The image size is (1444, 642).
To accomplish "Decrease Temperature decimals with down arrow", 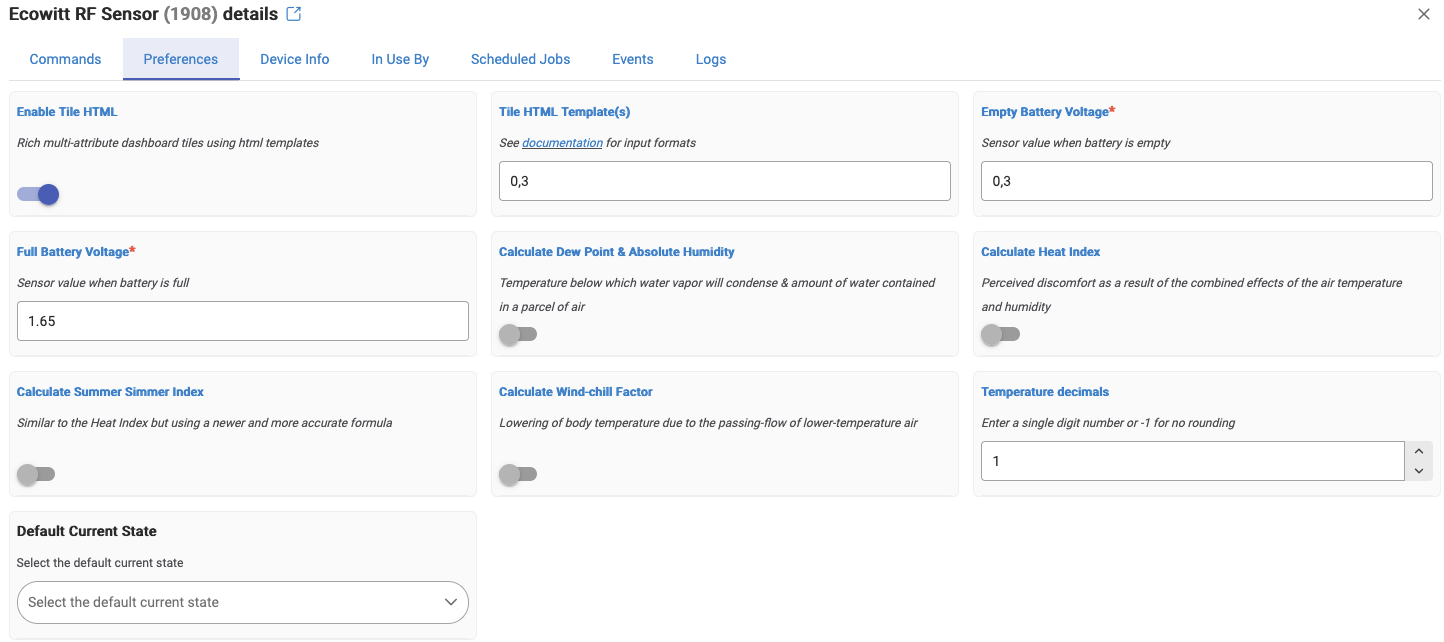I will coord(1419,471).
